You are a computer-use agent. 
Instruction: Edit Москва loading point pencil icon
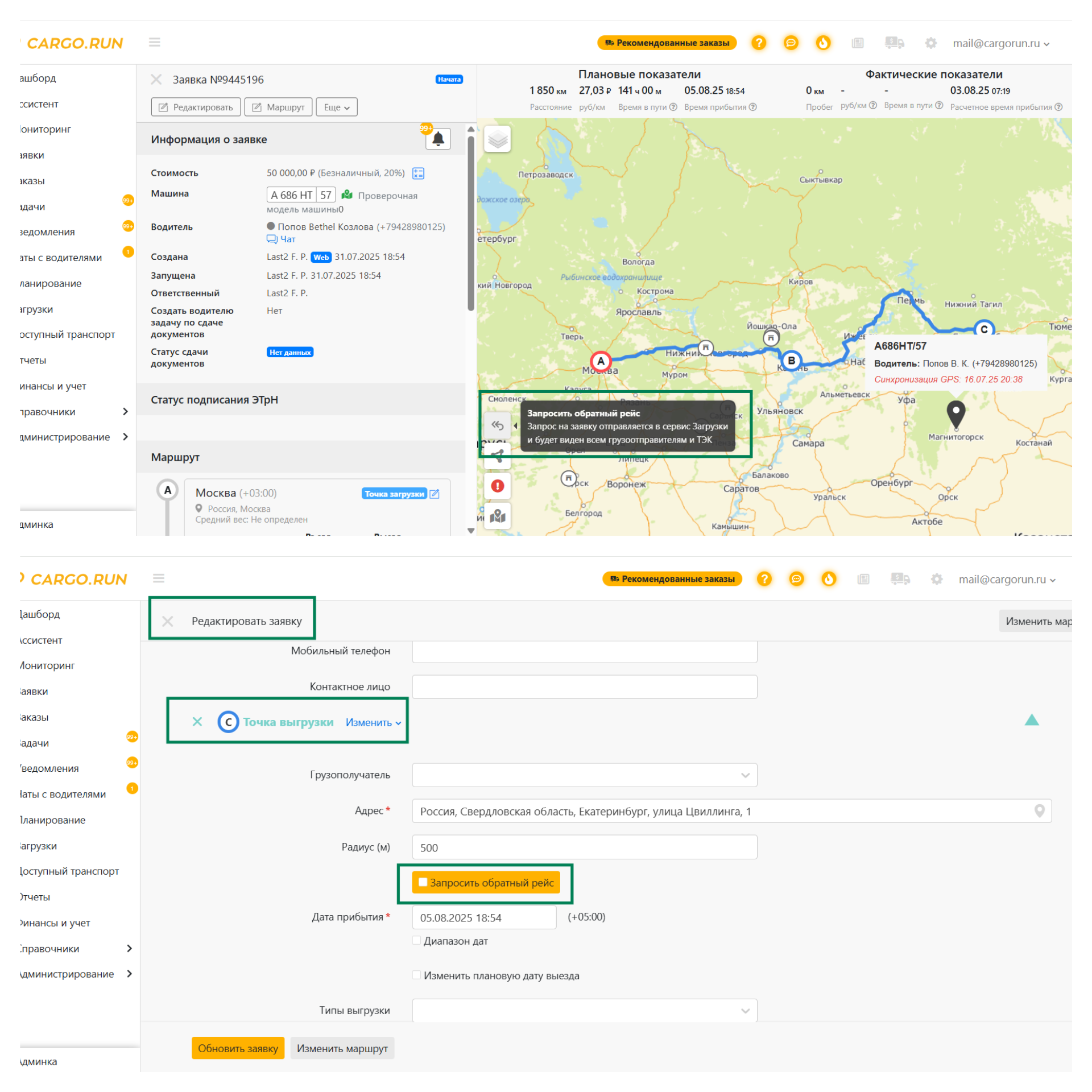[435, 494]
